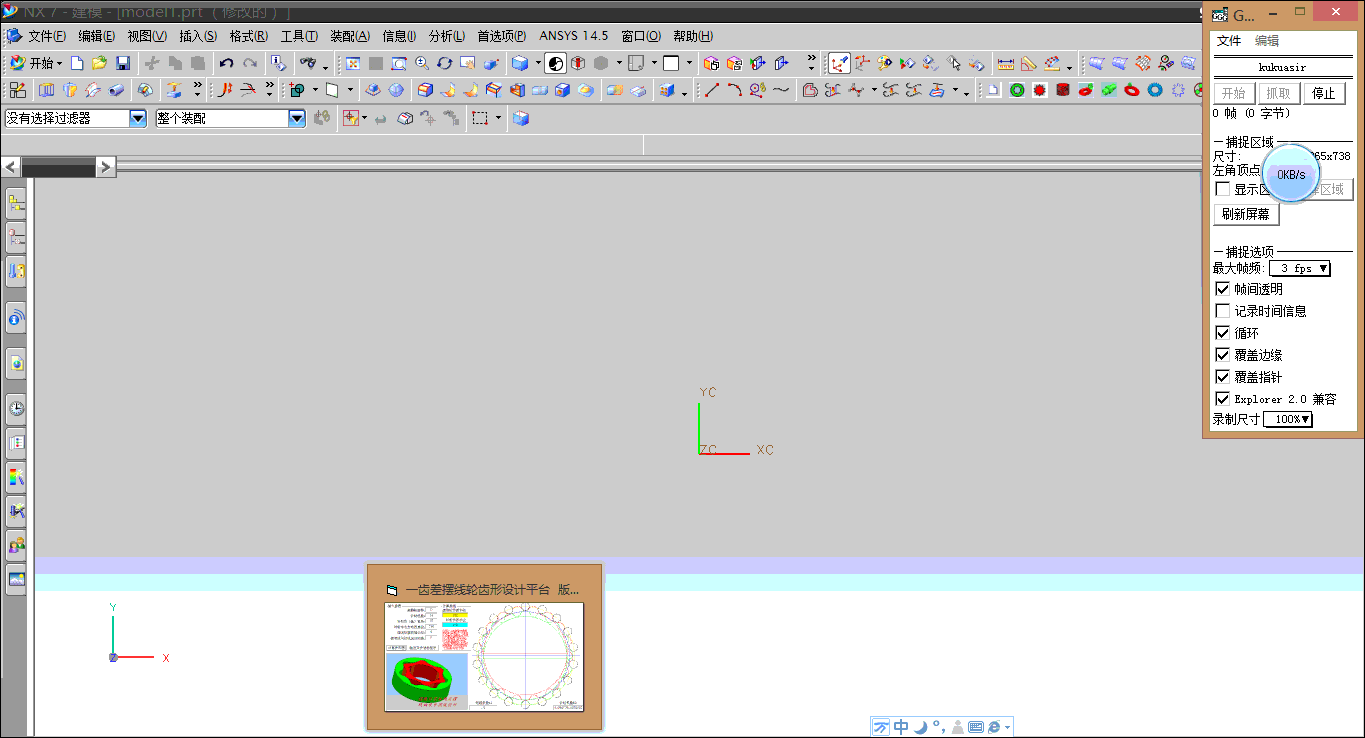Click the measure angle triangle icon

pyautogui.click(x=1029, y=63)
